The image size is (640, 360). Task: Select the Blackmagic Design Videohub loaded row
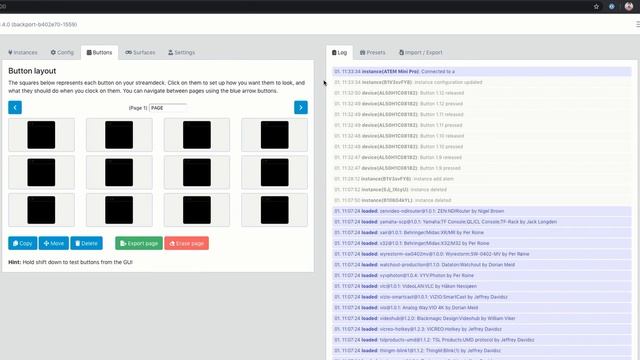[x=482, y=318]
